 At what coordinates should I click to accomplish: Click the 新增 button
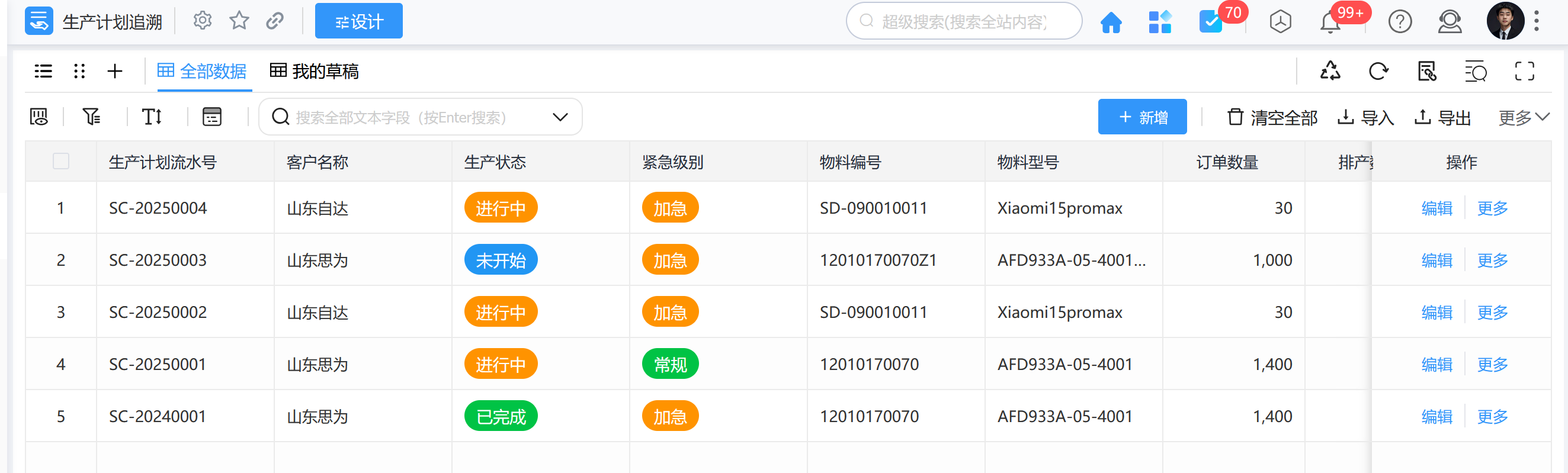click(1142, 117)
